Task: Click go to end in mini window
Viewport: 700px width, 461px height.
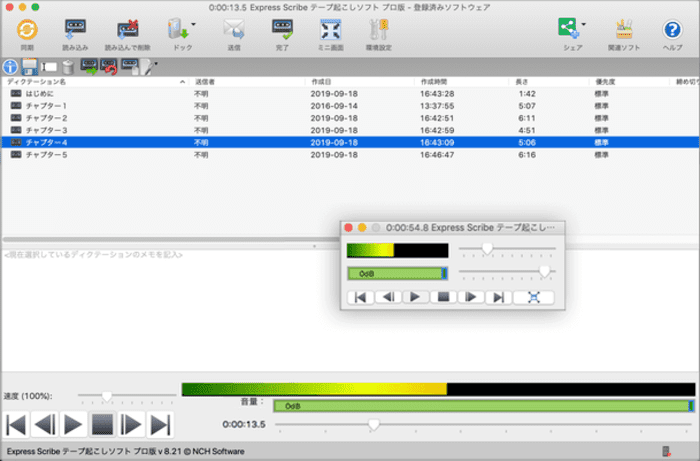Action: (499, 297)
